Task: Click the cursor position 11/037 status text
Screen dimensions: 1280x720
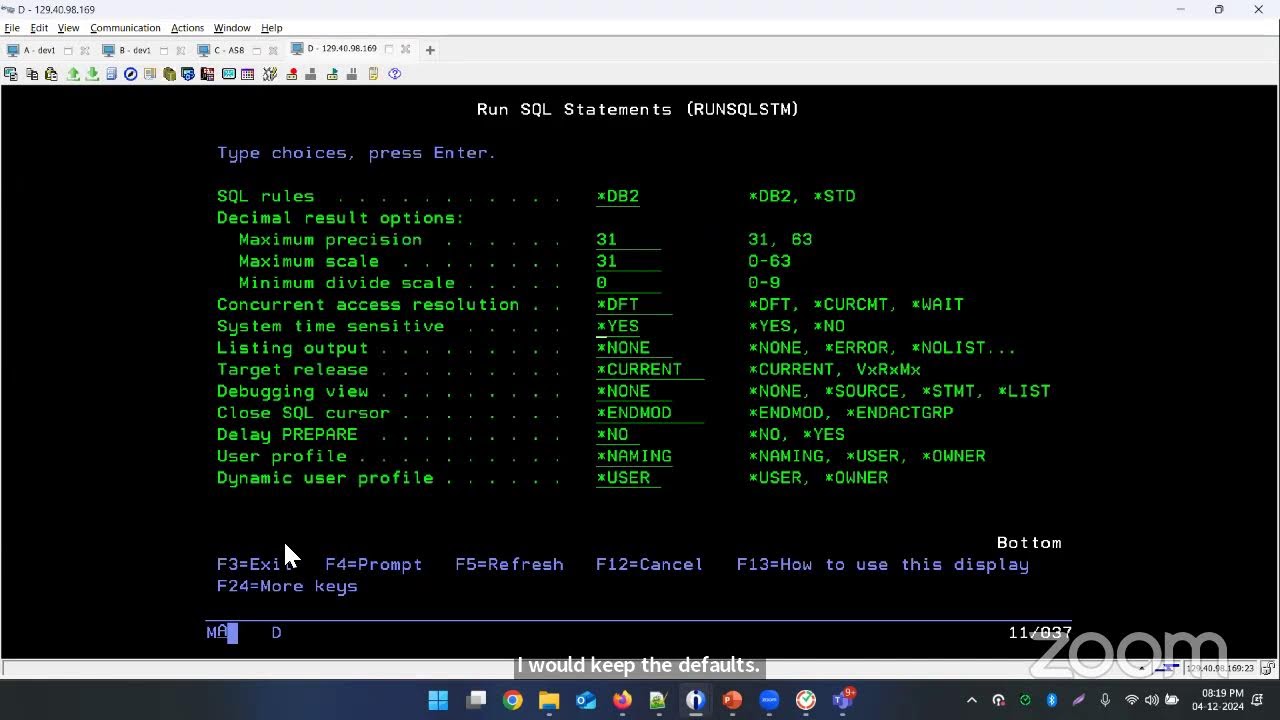Action: 1040,633
